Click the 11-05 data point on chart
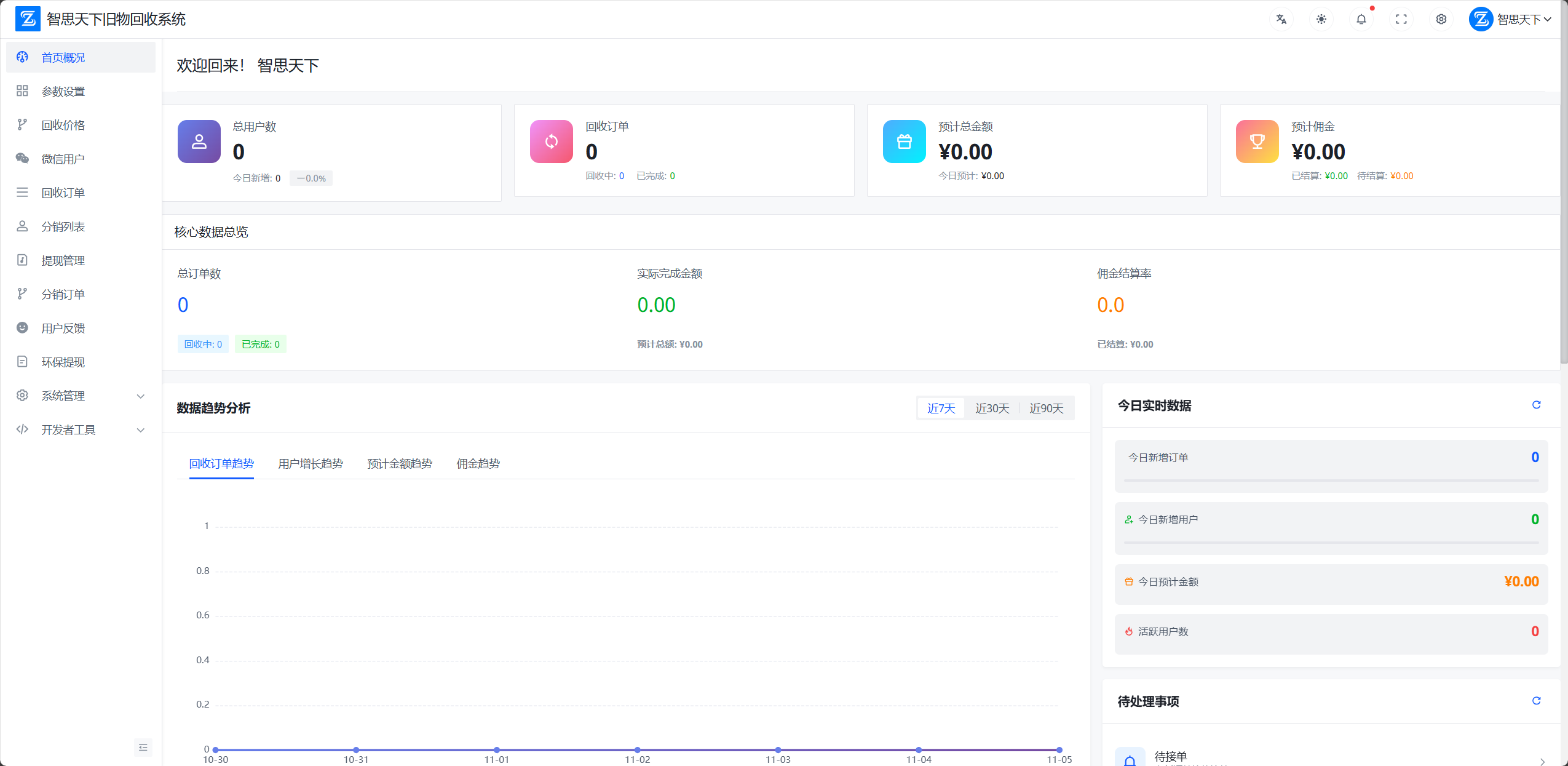The width and height of the screenshot is (1568, 766). click(x=1059, y=749)
